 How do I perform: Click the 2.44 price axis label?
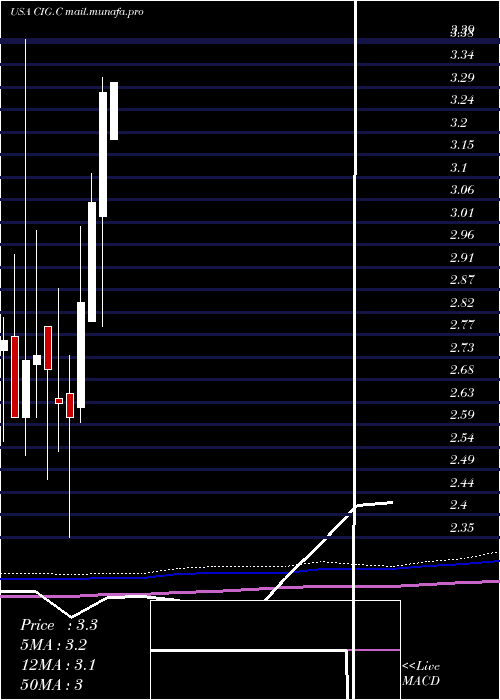462,483
